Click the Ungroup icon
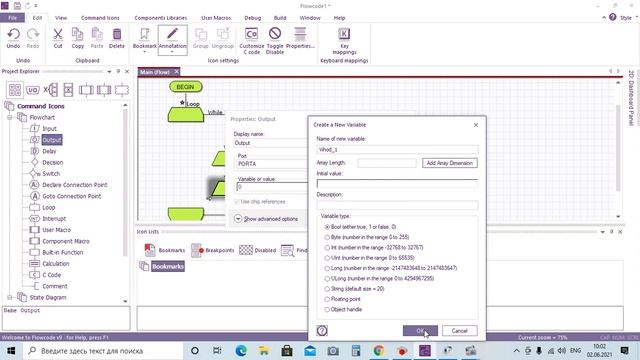The width and height of the screenshot is (640, 360). [x=222, y=38]
